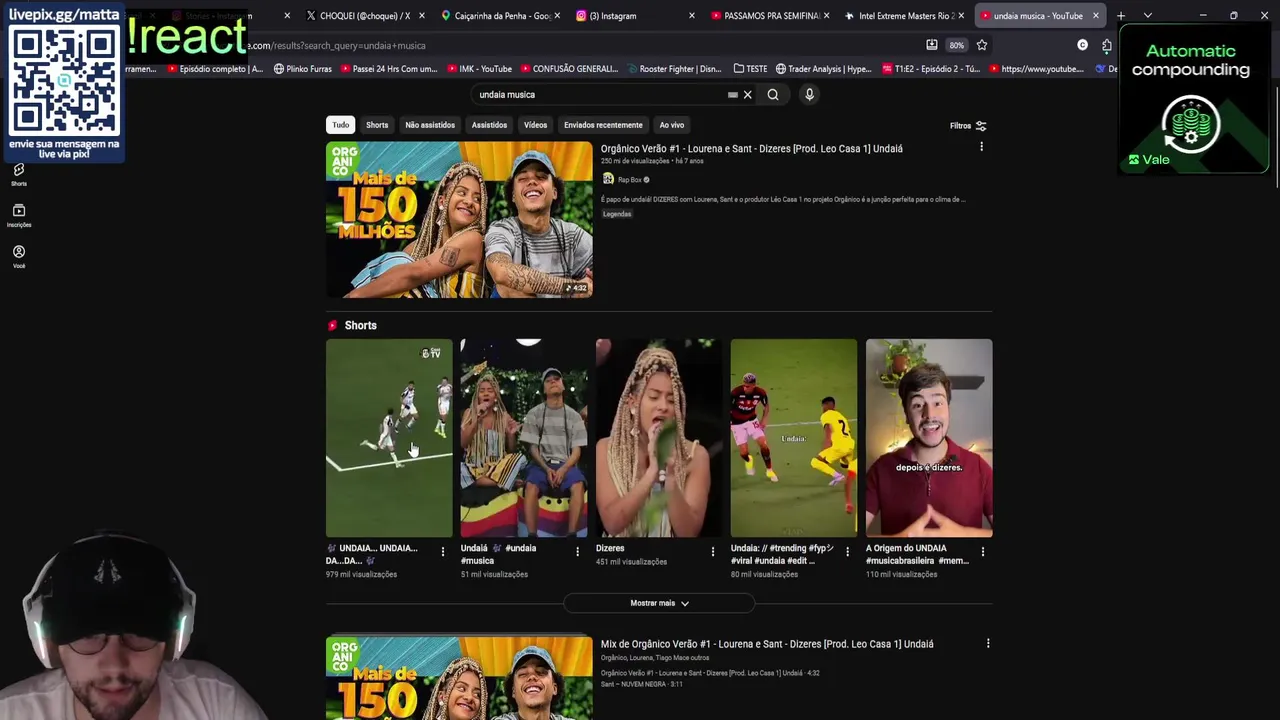Open the Rap Box channel name
Screen dimensions: 1280x720
(630, 180)
